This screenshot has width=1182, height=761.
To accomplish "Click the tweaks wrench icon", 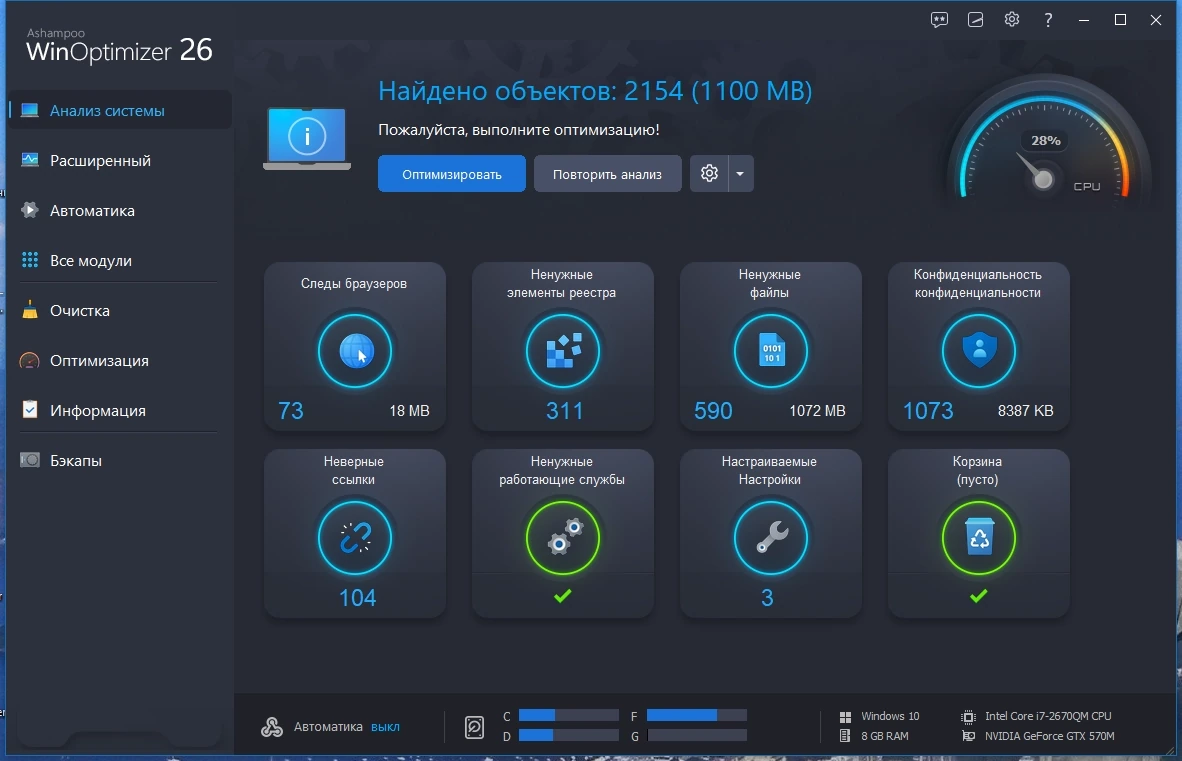I will click(771, 538).
